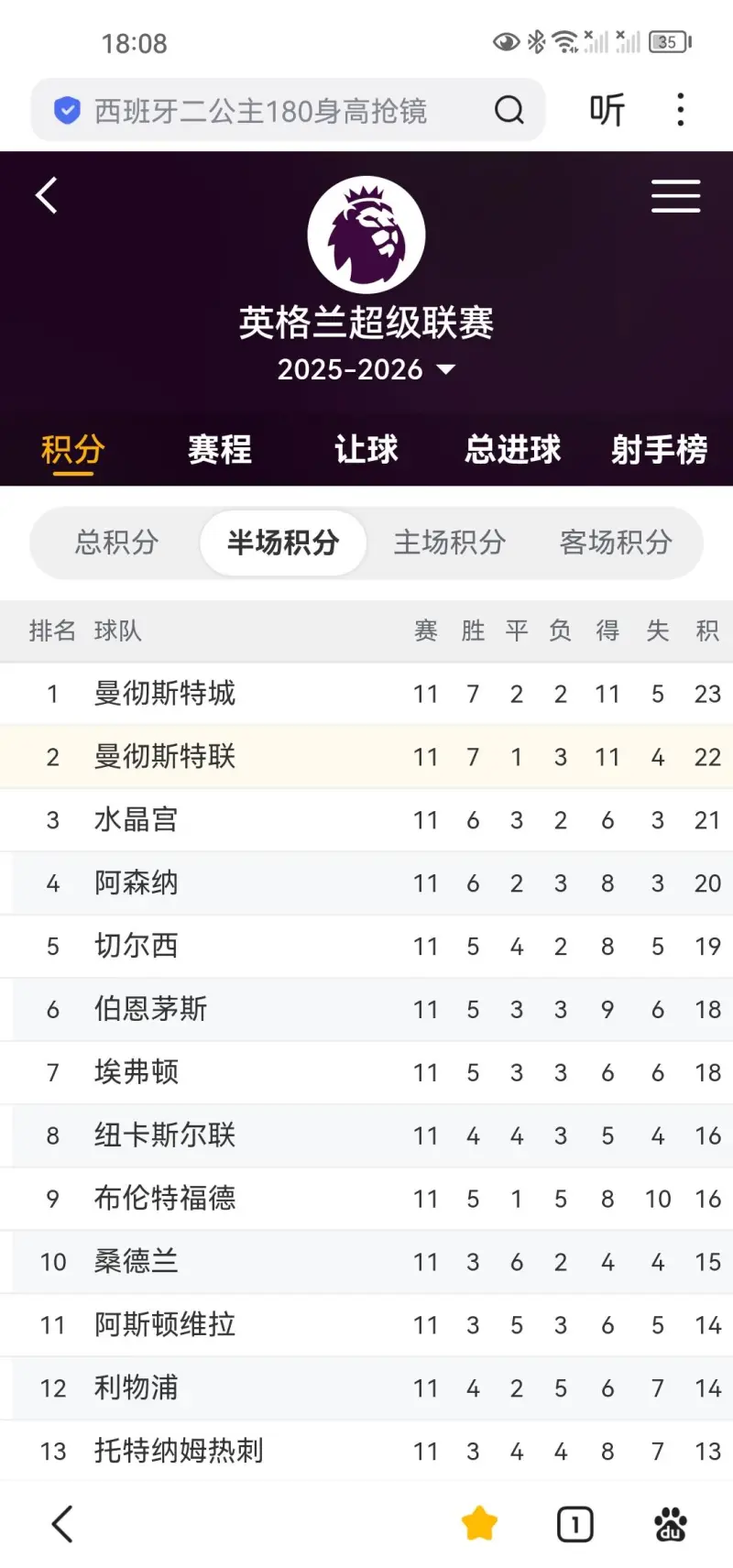Switch to the 射手榜 tab
The image size is (733, 1568).
[x=659, y=450]
